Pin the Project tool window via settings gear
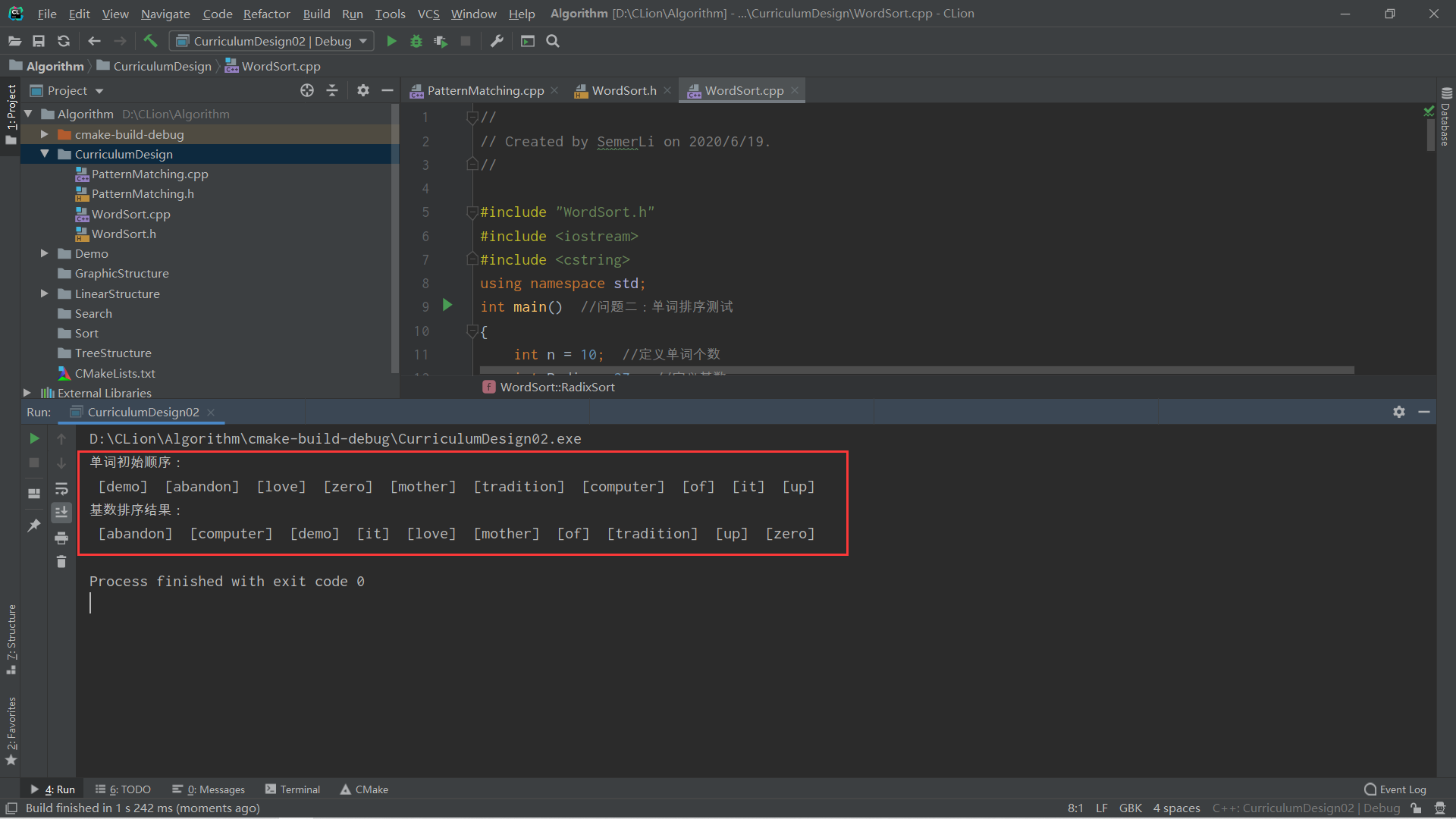The height and width of the screenshot is (819, 1456). (x=363, y=90)
